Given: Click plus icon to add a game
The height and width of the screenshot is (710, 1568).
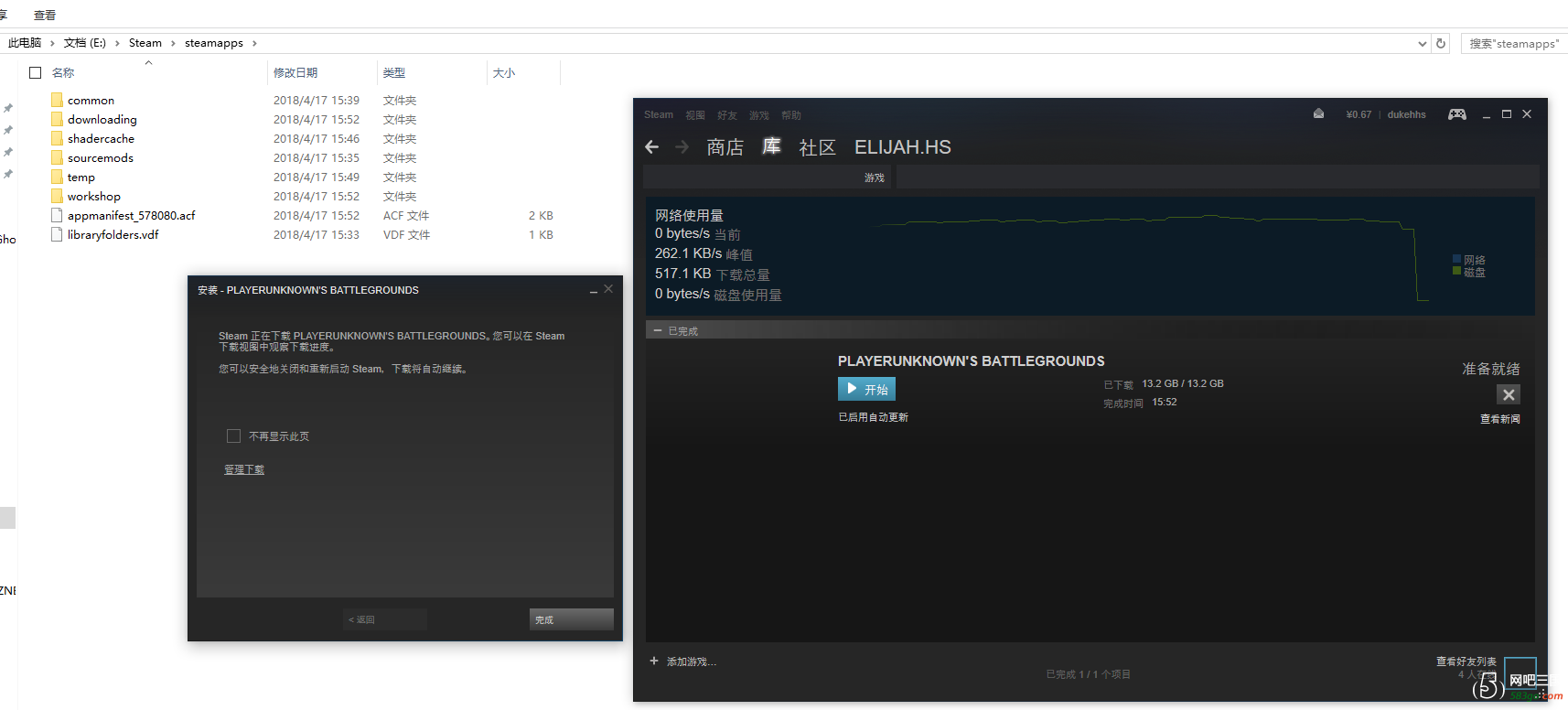Looking at the screenshot, I should (653, 661).
